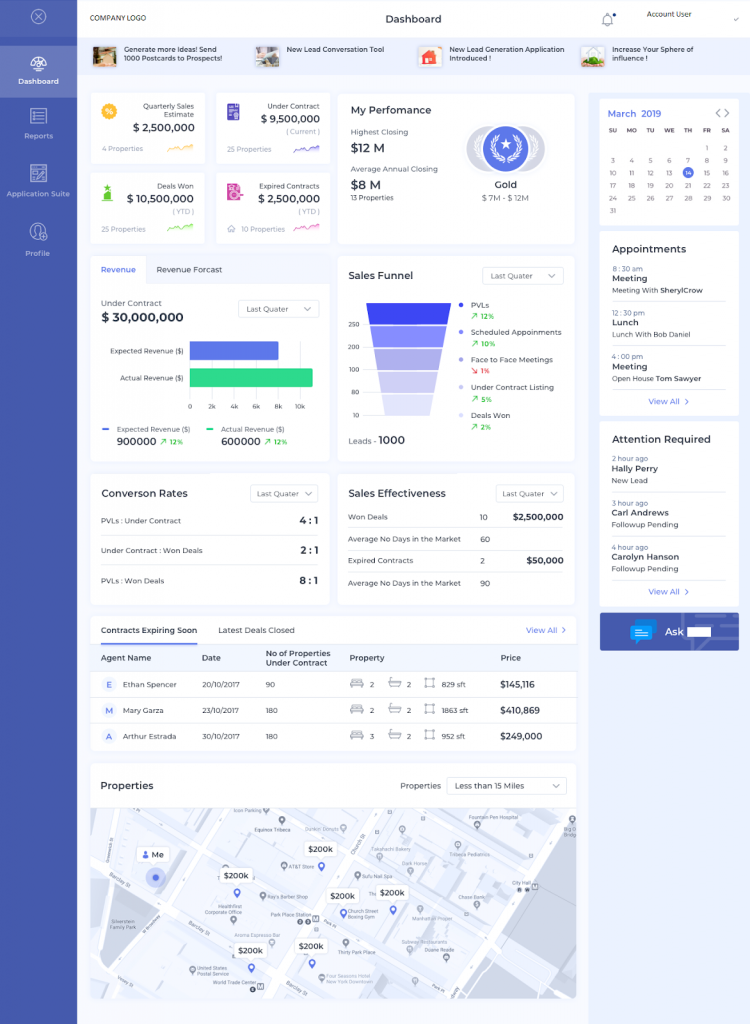
Task: Click the Gold medal badge
Action: [x=505, y=149]
